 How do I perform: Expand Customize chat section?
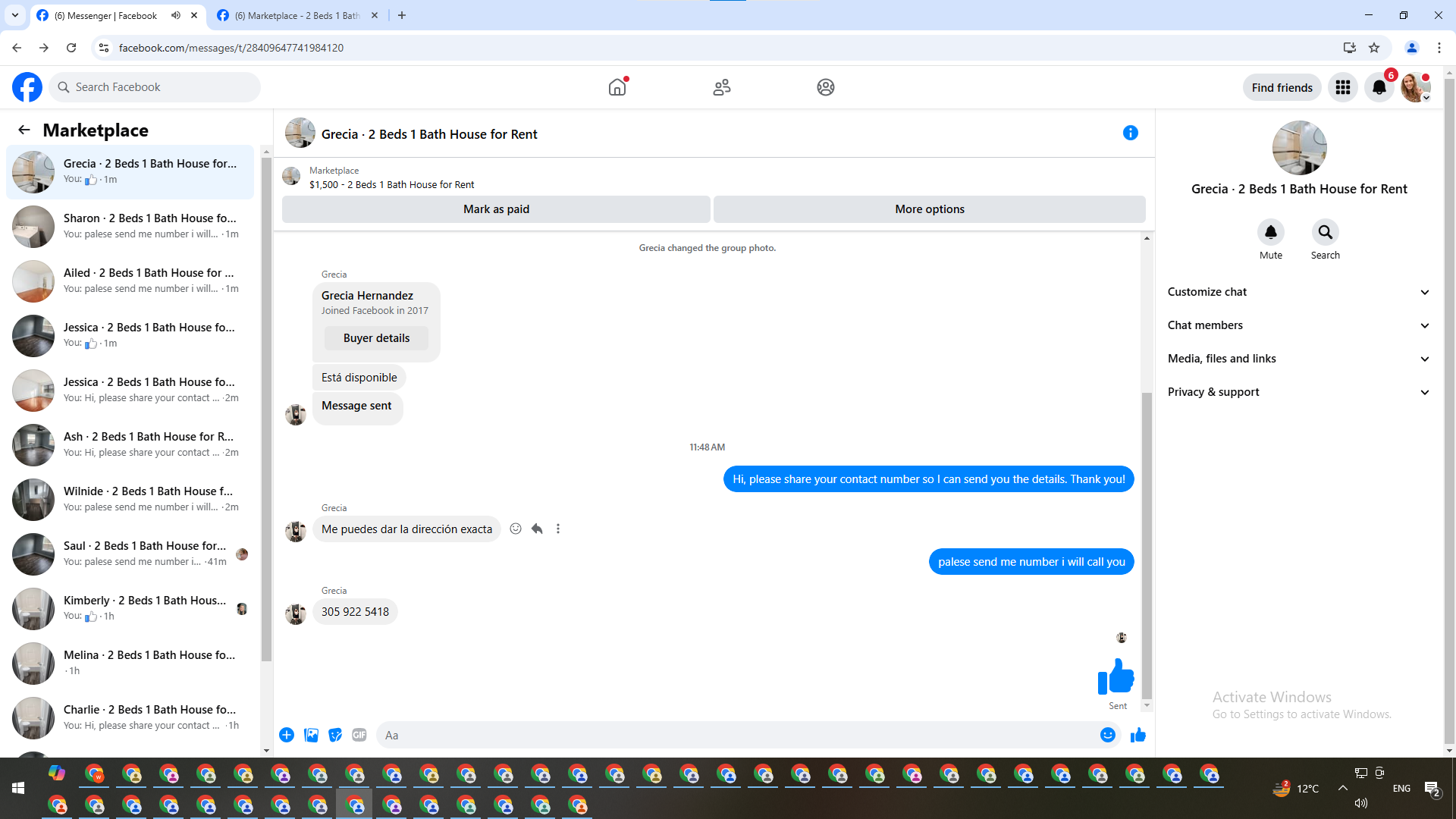[x=1298, y=292]
